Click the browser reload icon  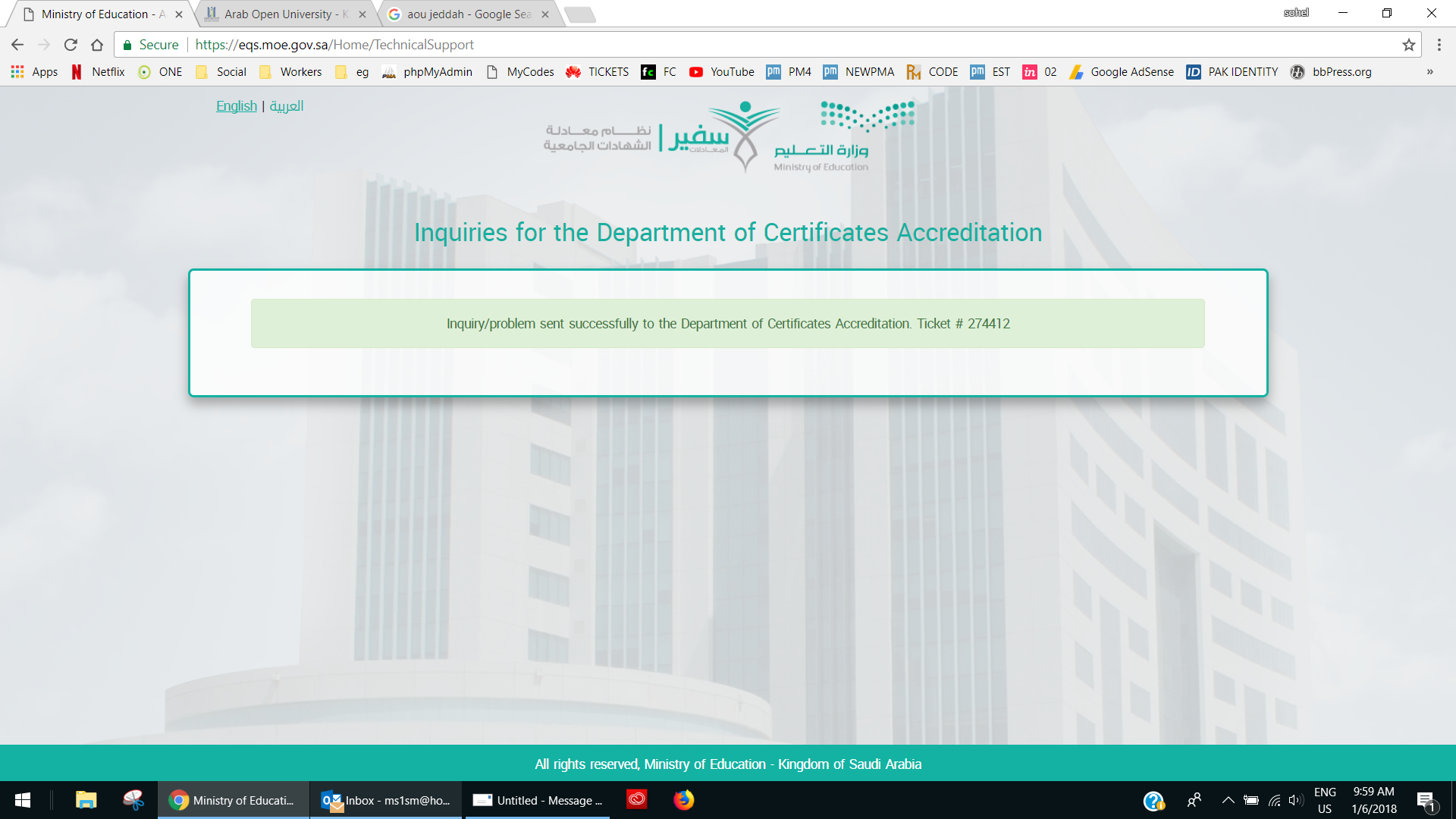[x=71, y=45]
